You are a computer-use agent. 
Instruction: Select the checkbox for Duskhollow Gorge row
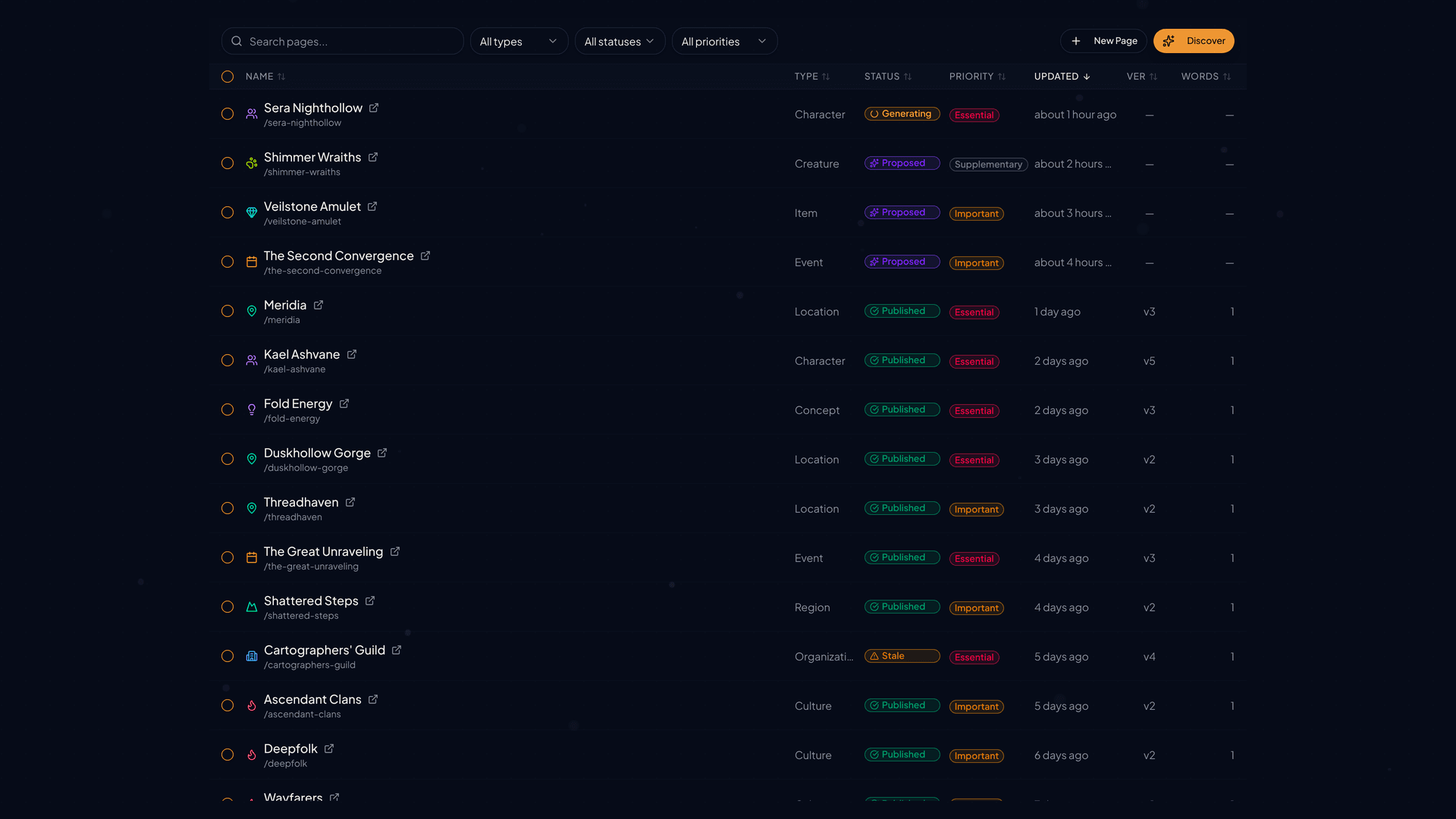pyautogui.click(x=227, y=459)
